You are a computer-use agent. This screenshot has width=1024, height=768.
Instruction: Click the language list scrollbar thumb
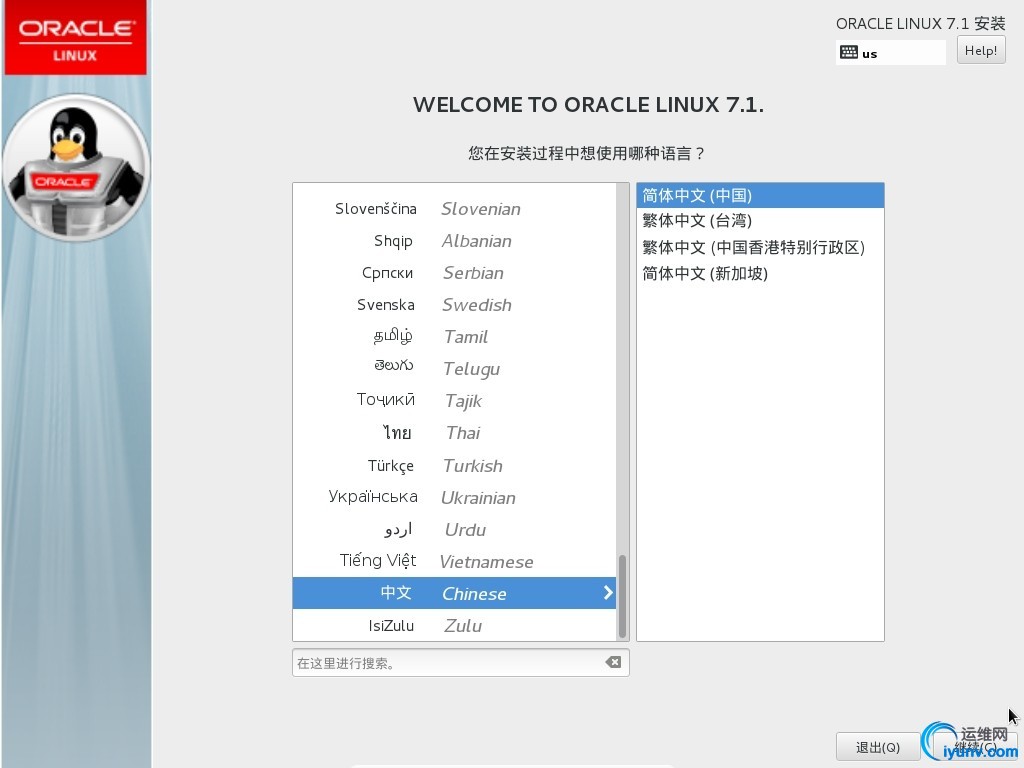coord(622,596)
